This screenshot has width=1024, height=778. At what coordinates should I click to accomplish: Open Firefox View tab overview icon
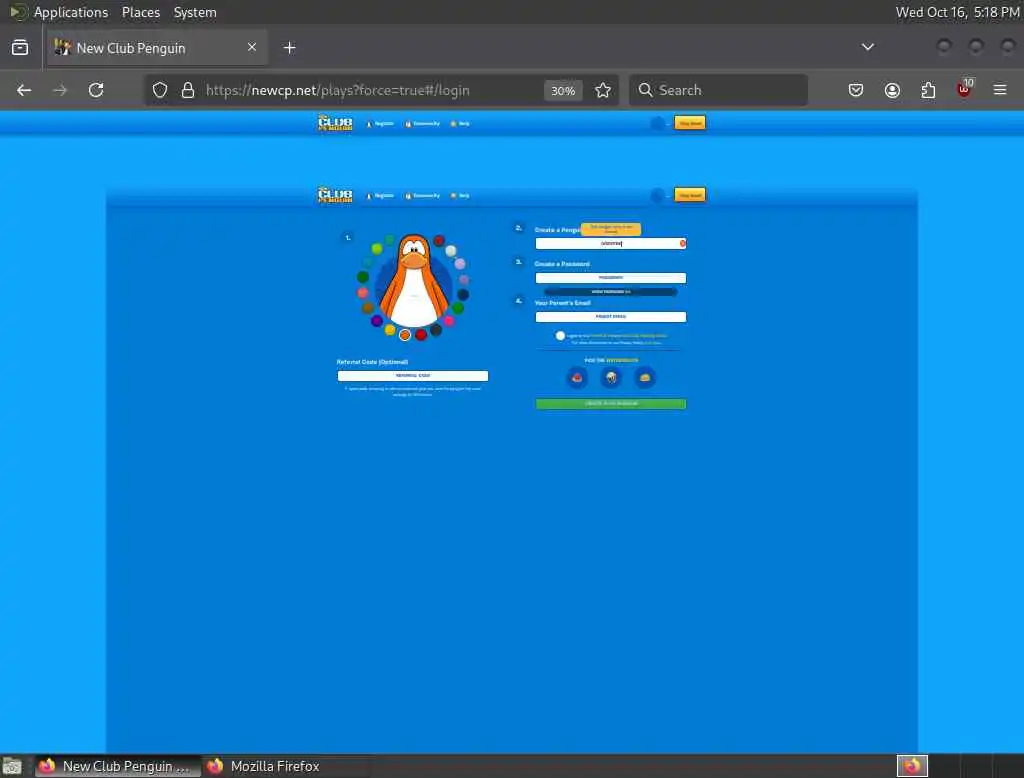click(20, 48)
